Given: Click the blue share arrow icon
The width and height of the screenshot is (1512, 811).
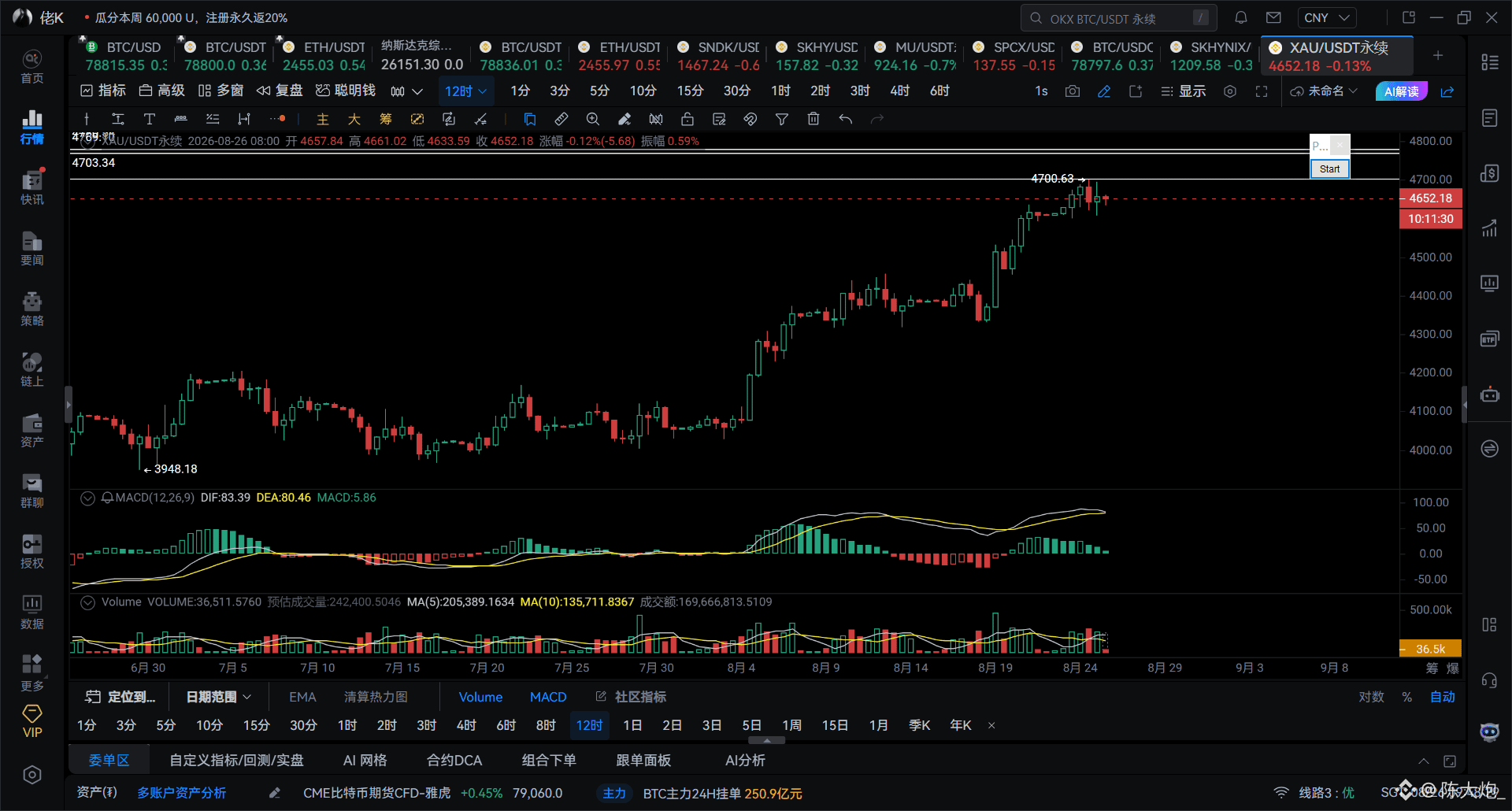Looking at the screenshot, I should point(1447,91).
